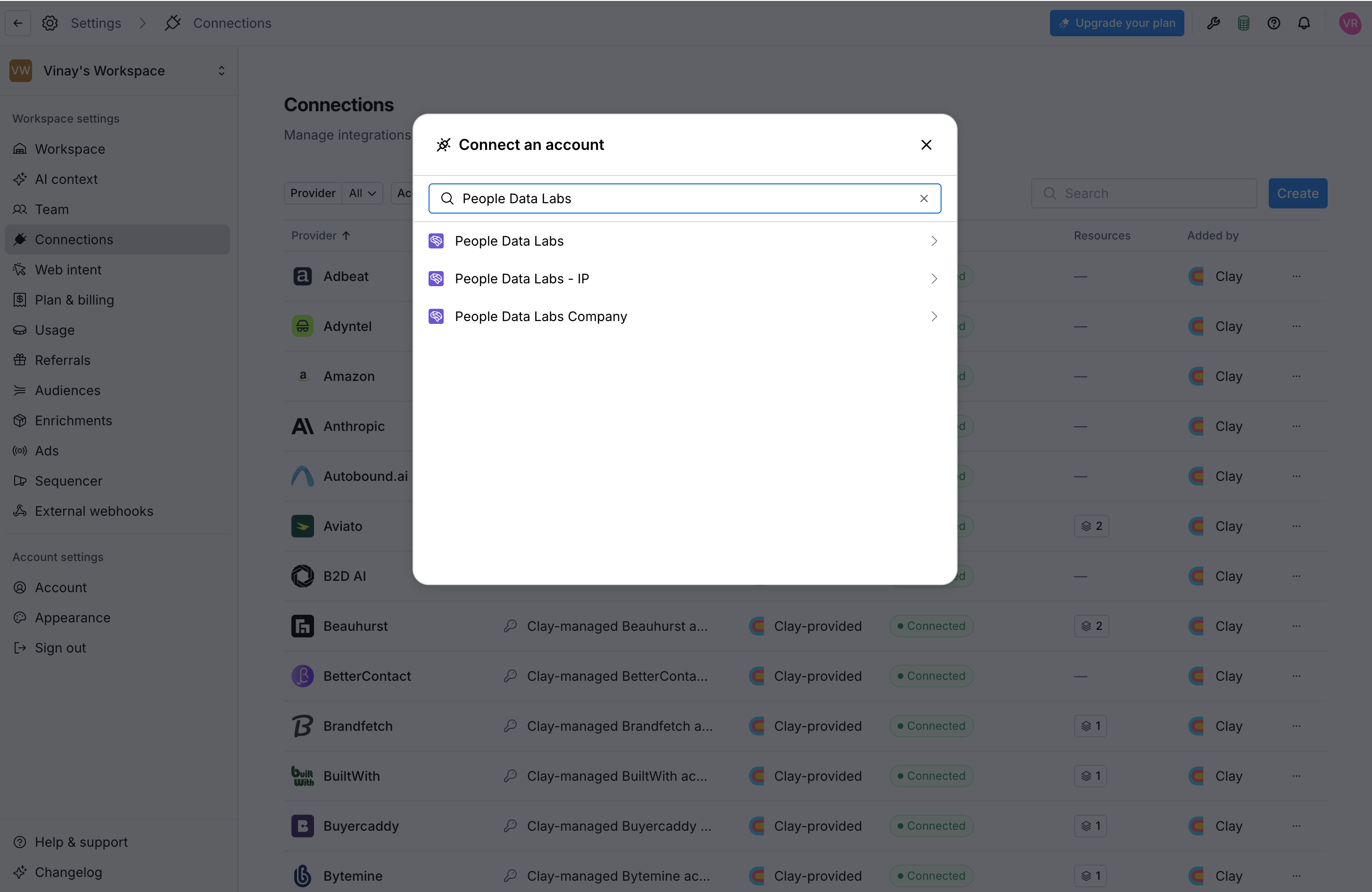1372x892 pixels.
Task: Open Web intent settings
Action: (x=117, y=270)
